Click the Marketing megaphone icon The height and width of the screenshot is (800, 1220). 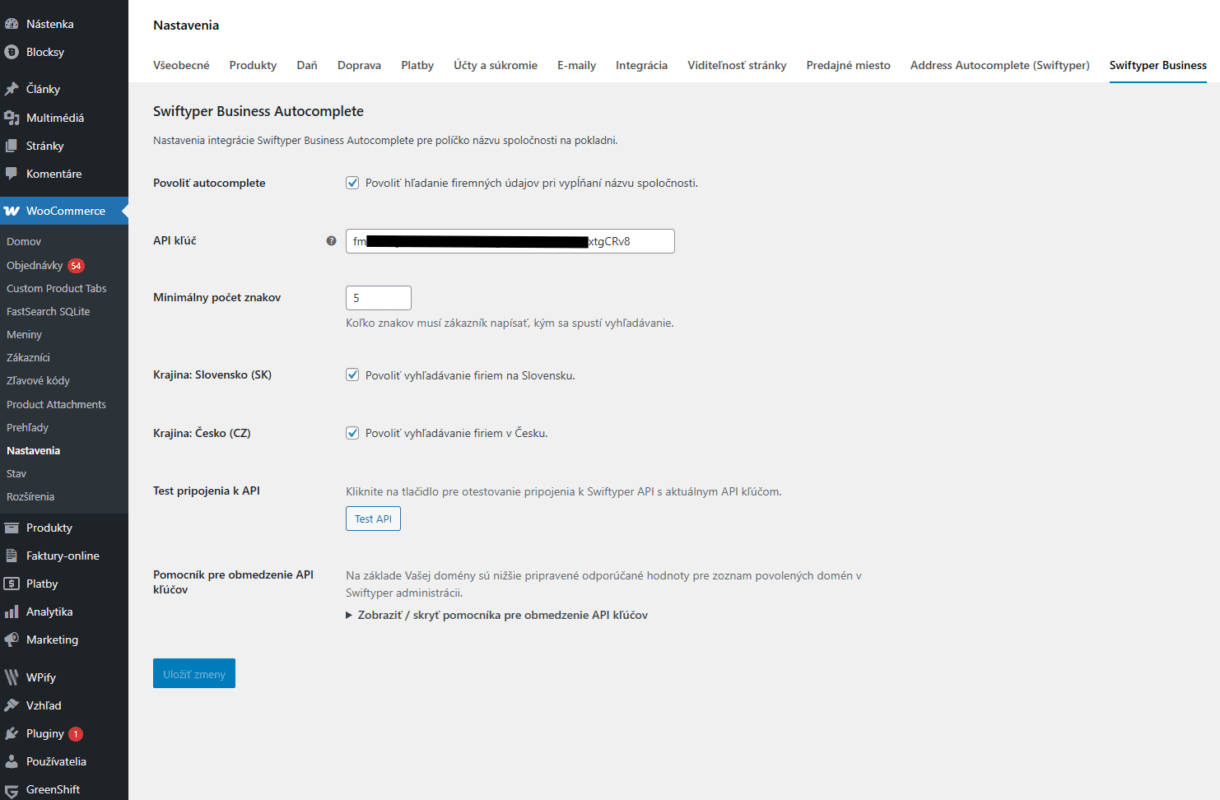pos(12,640)
